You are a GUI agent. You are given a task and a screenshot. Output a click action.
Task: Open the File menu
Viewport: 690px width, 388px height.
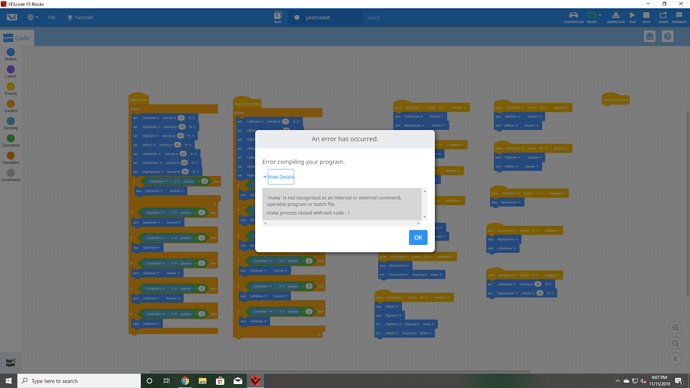(x=51, y=18)
